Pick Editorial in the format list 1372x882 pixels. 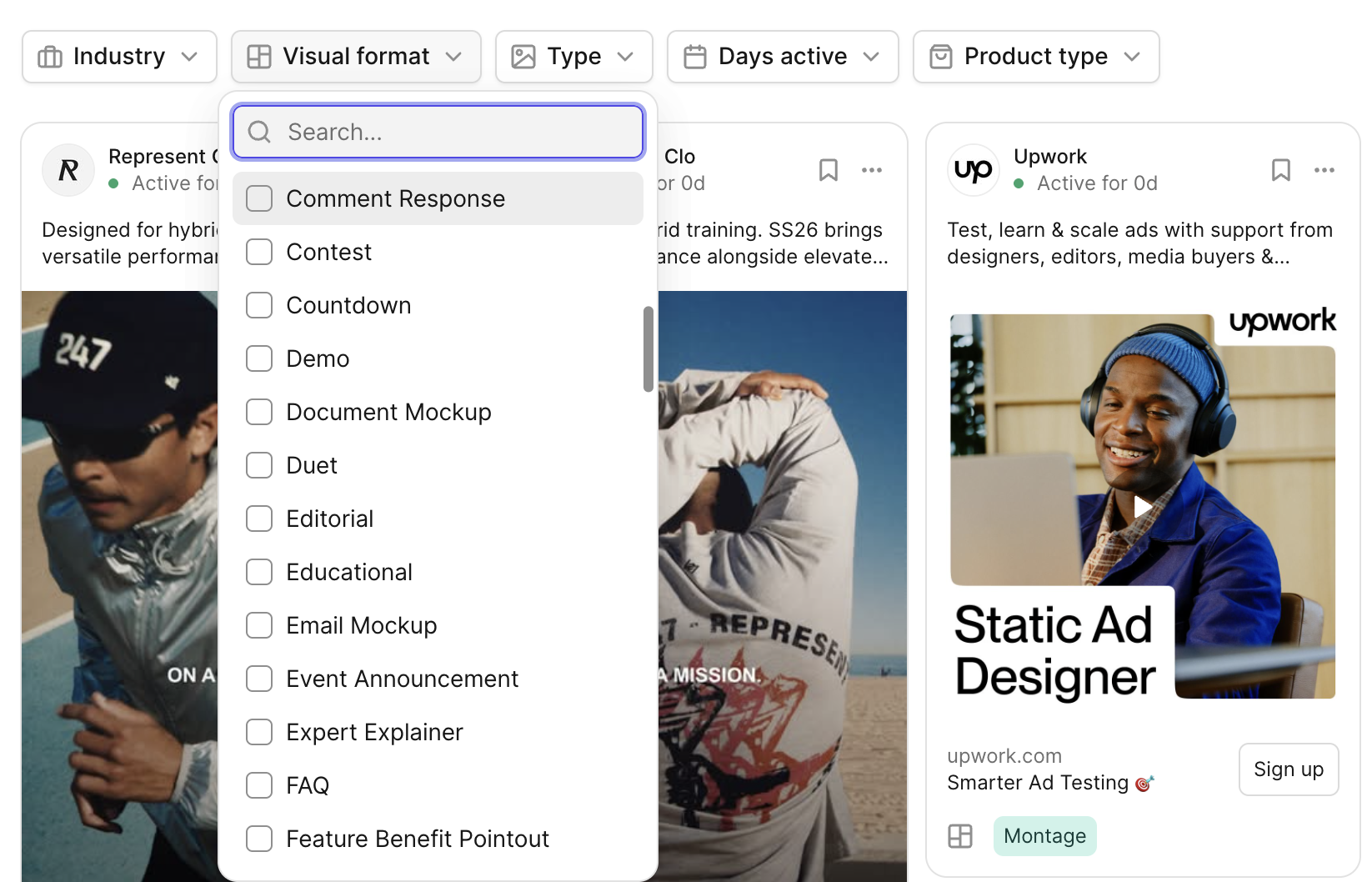tap(438, 519)
